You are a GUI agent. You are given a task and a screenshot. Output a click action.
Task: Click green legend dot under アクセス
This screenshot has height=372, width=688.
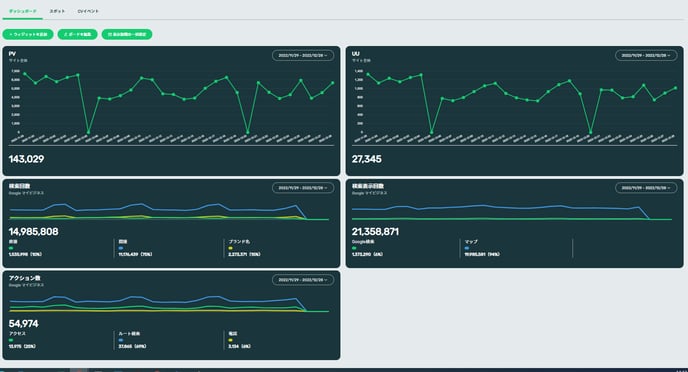click(11, 340)
